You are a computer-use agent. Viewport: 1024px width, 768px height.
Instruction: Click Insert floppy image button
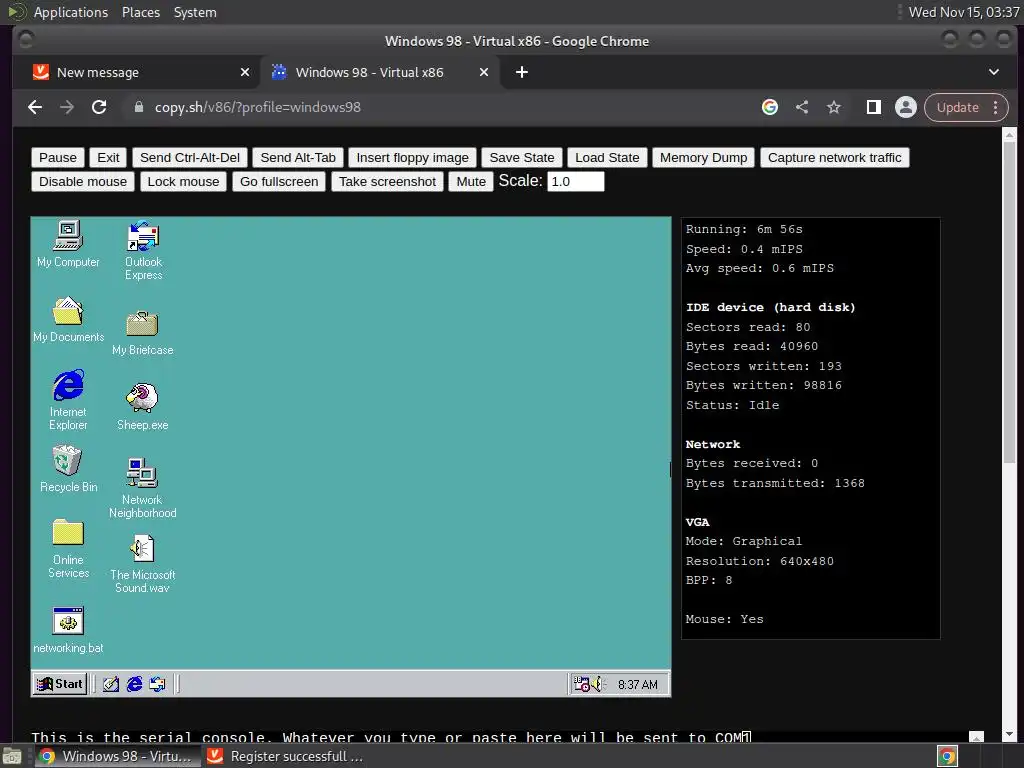(x=412, y=157)
